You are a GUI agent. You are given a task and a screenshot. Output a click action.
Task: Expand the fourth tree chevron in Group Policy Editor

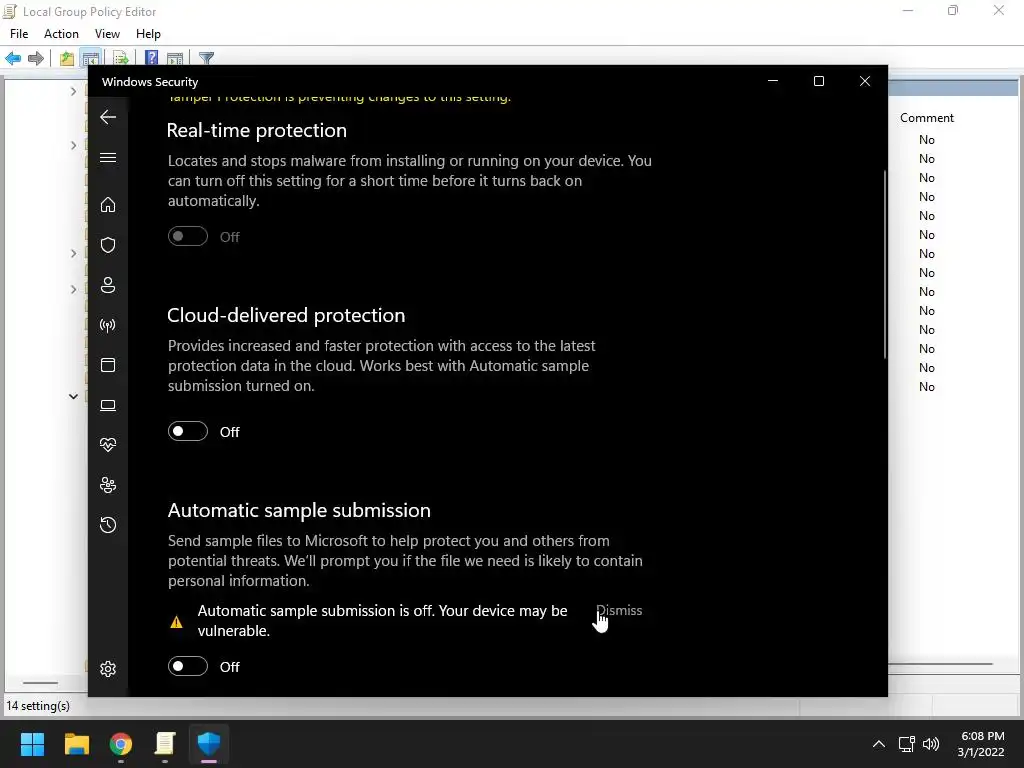[x=73, y=289]
